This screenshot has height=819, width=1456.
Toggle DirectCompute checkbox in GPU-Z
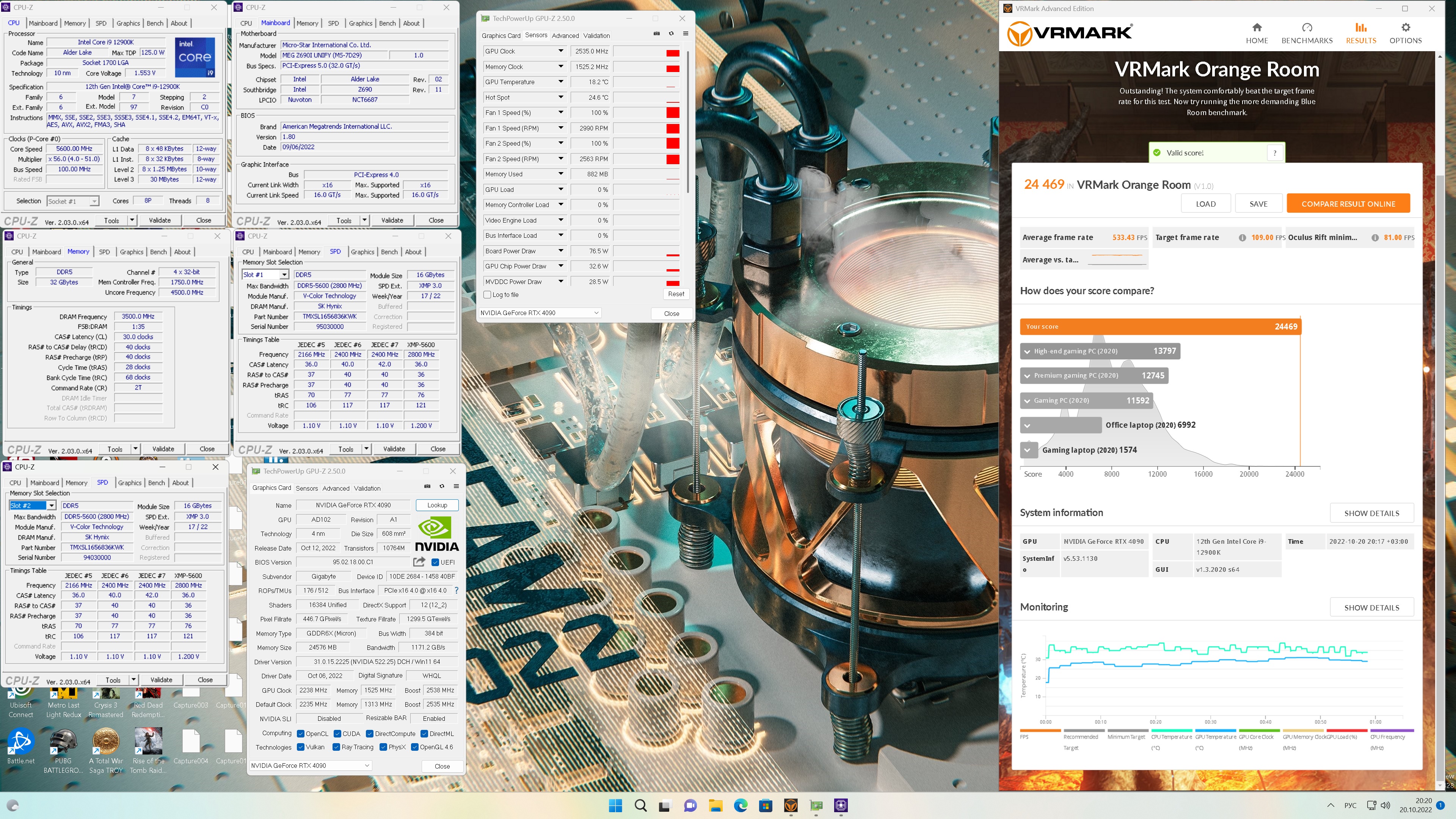pos(370,734)
